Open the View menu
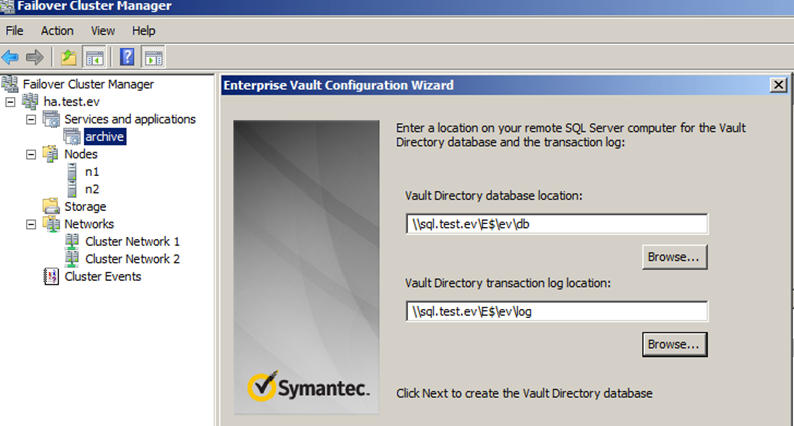 [103, 31]
